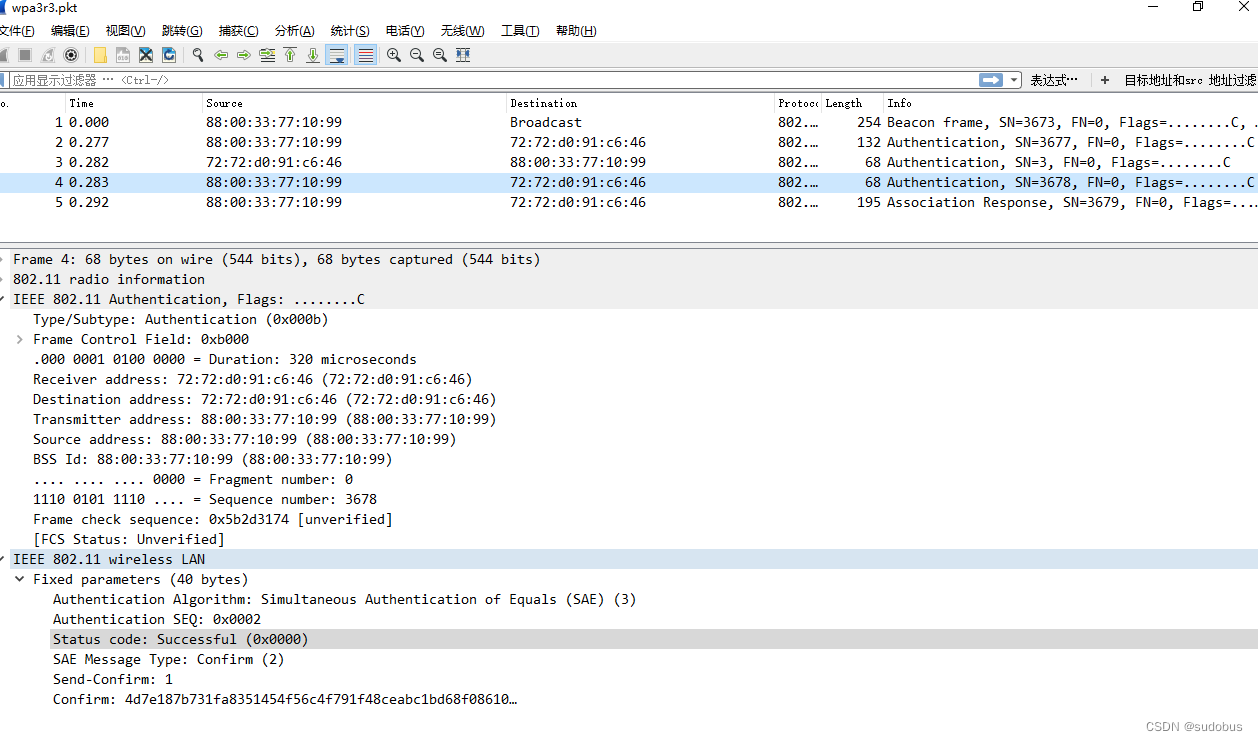Save the capture file icon
Viewport: 1258px width, 741px height.
tap(123, 55)
